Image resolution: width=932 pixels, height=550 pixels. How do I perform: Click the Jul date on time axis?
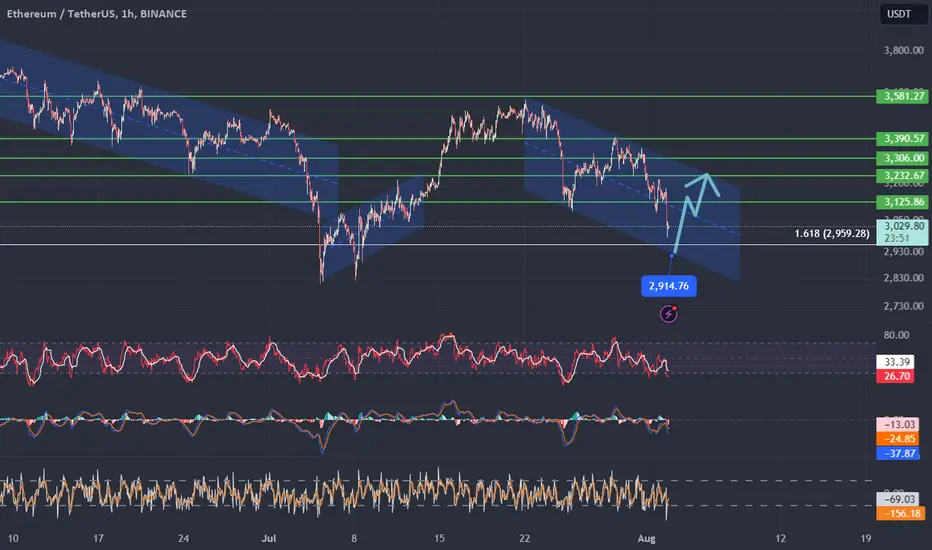pyautogui.click(x=269, y=538)
